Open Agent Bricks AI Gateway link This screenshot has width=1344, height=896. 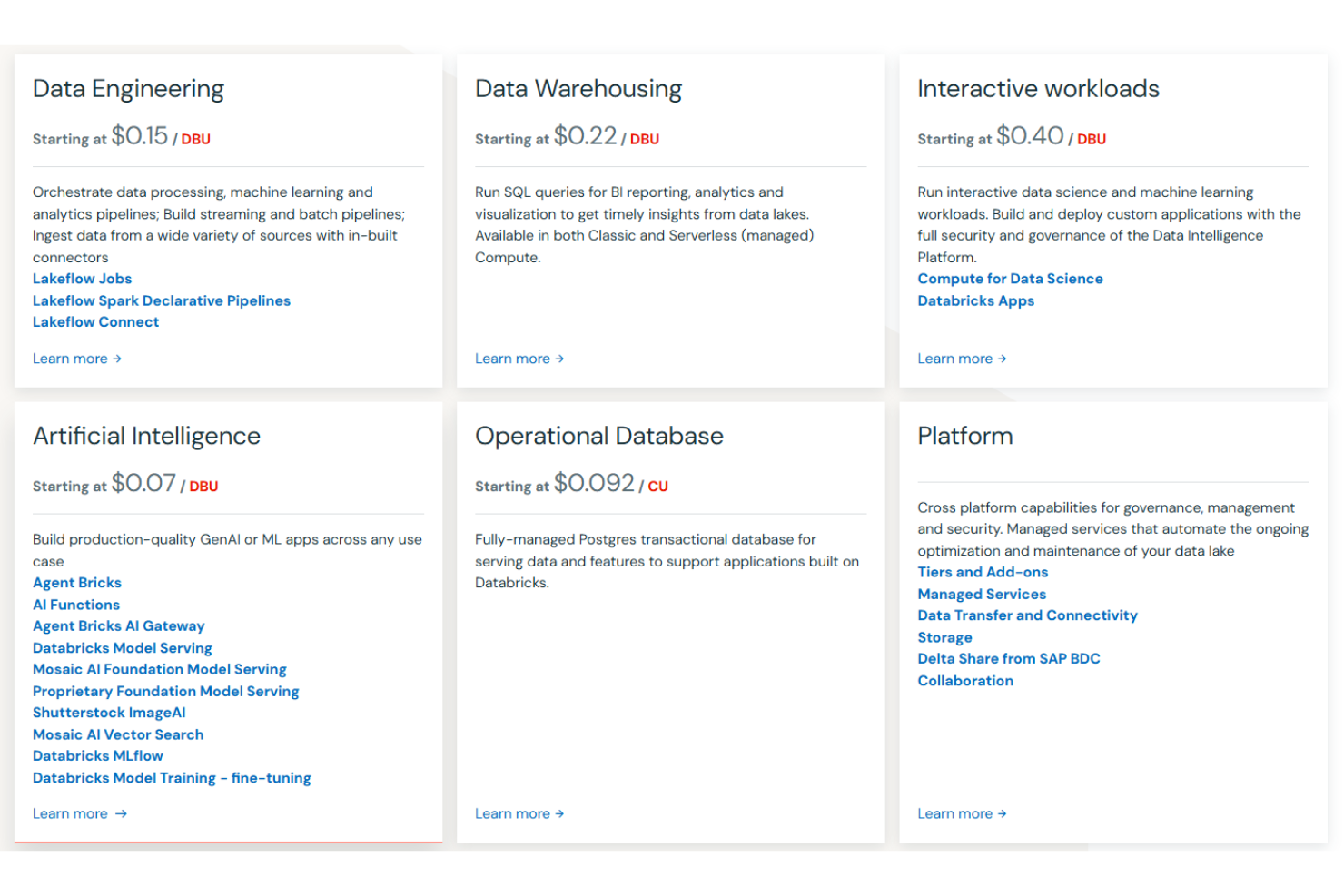click(x=118, y=626)
